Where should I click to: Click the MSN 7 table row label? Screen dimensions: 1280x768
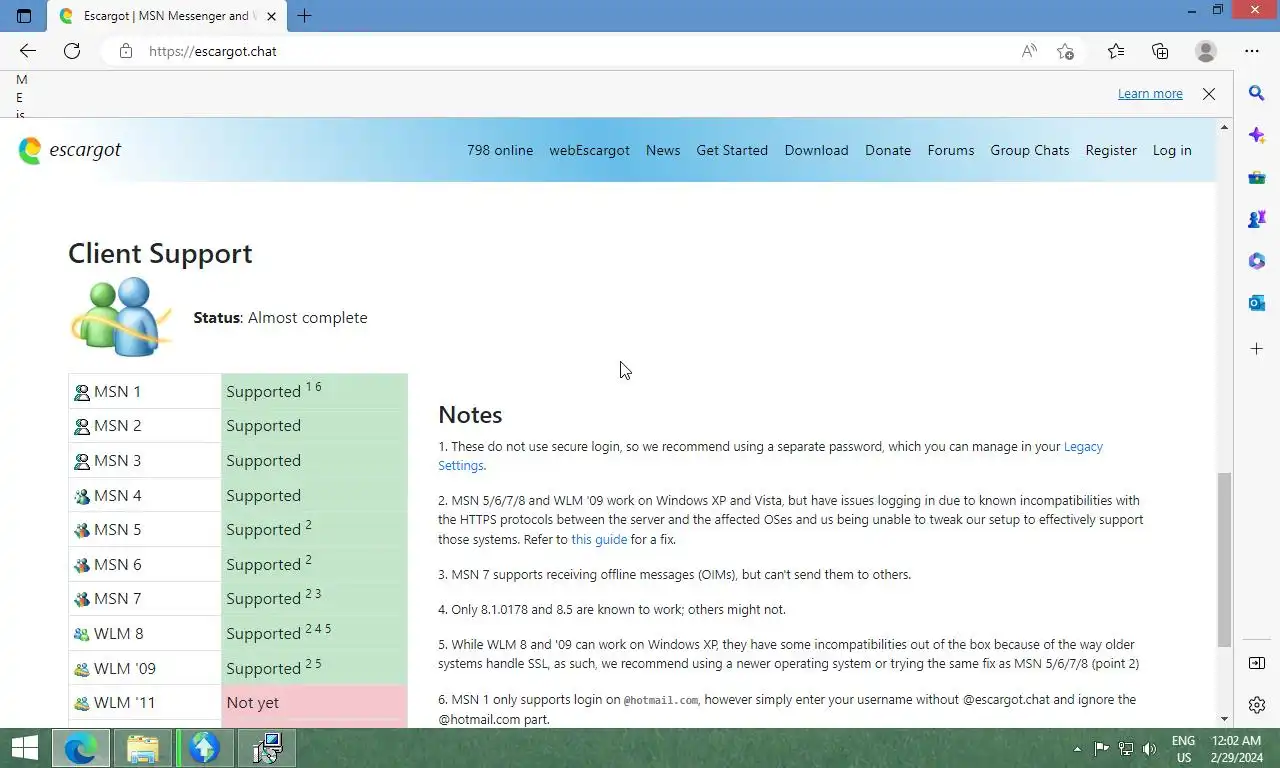pyautogui.click(x=117, y=599)
